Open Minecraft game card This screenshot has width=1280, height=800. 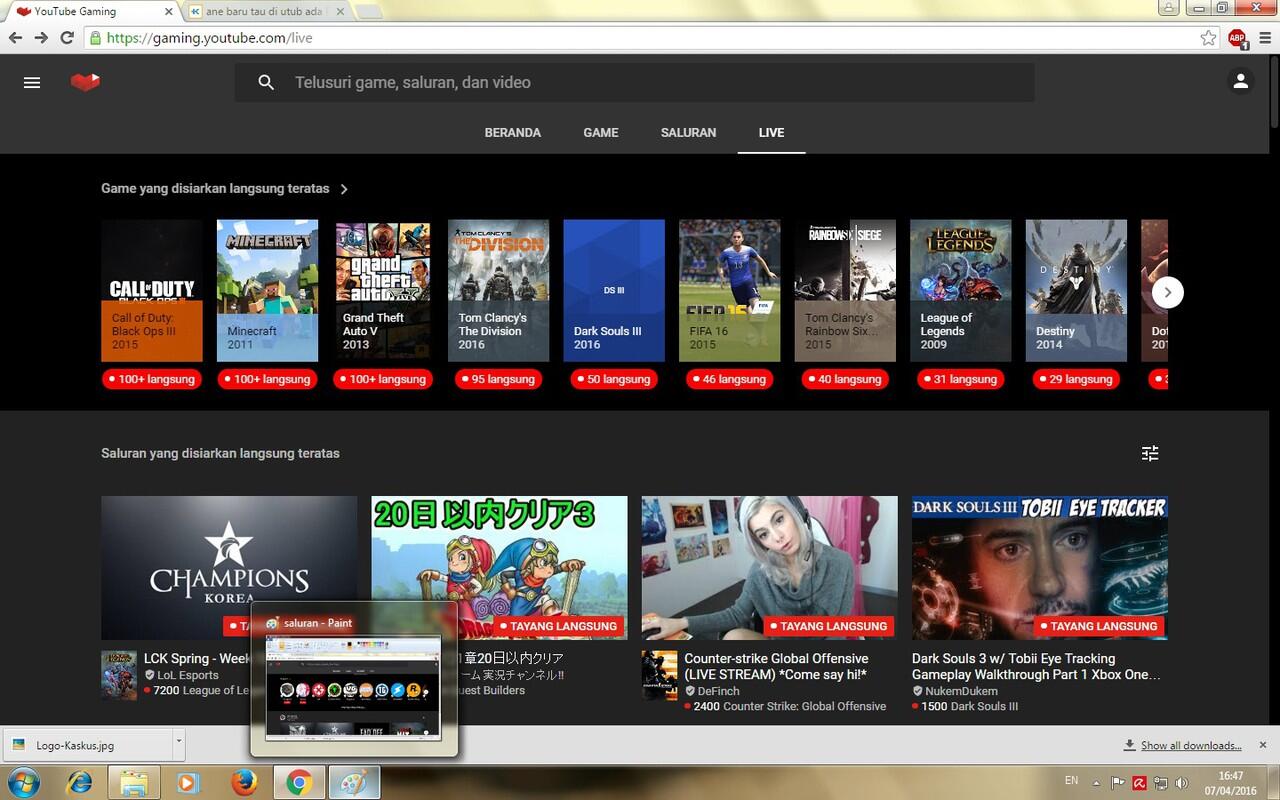(x=267, y=291)
